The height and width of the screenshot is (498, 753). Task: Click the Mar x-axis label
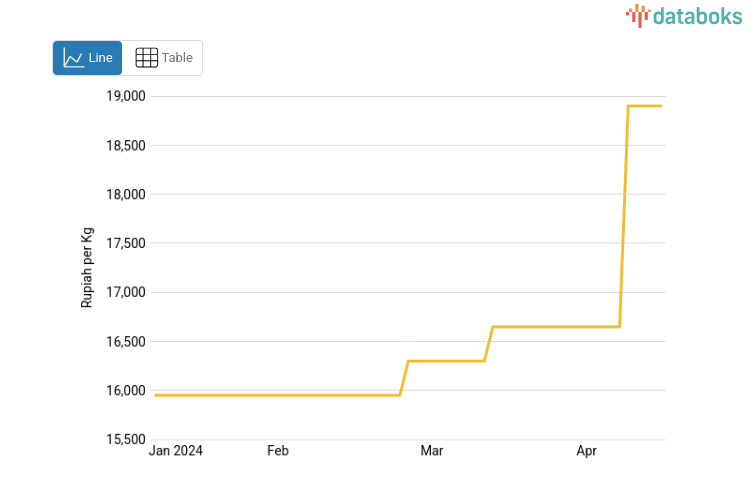tap(432, 451)
